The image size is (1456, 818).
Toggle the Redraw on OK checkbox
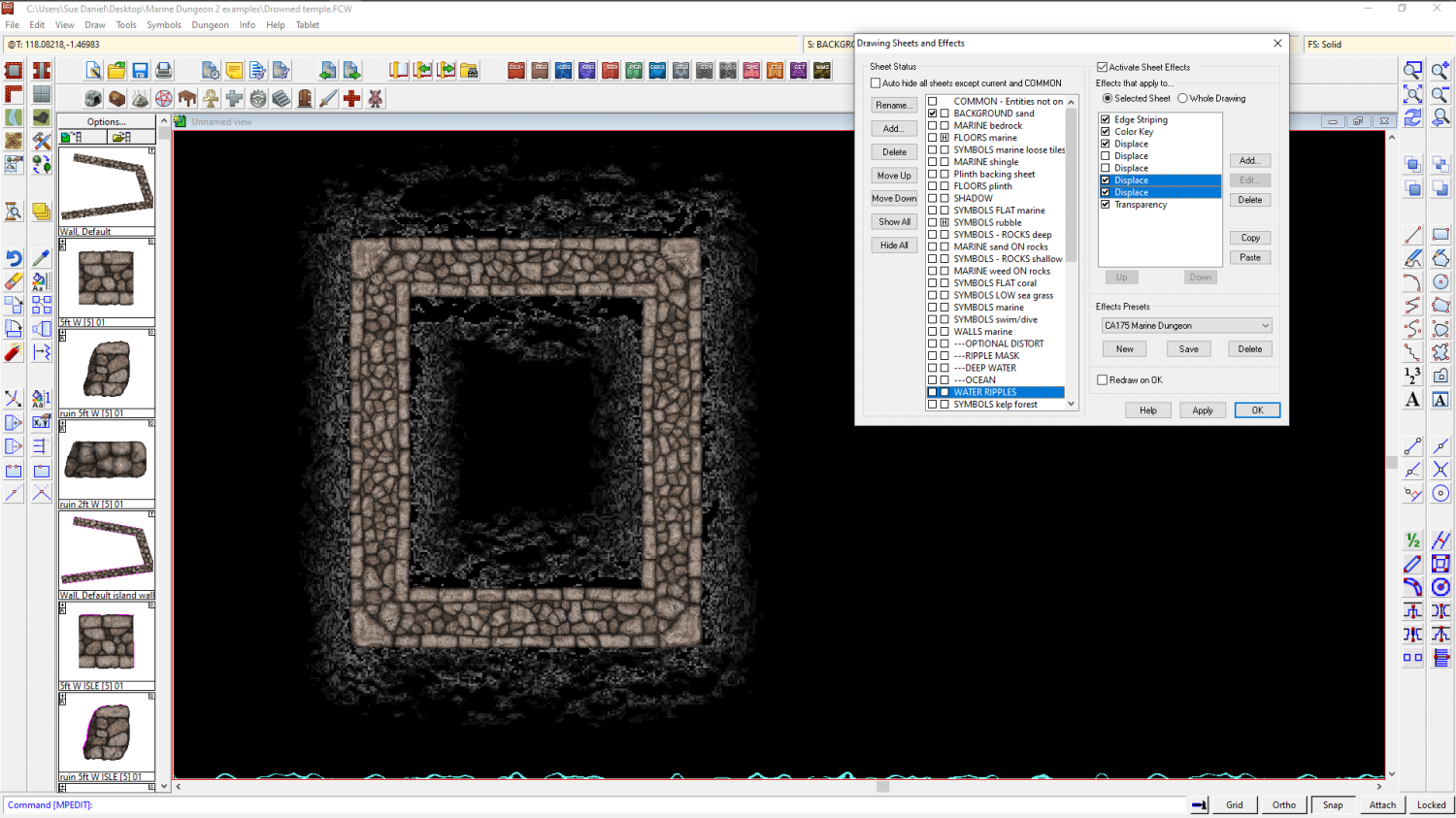pyautogui.click(x=1103, y=380)
